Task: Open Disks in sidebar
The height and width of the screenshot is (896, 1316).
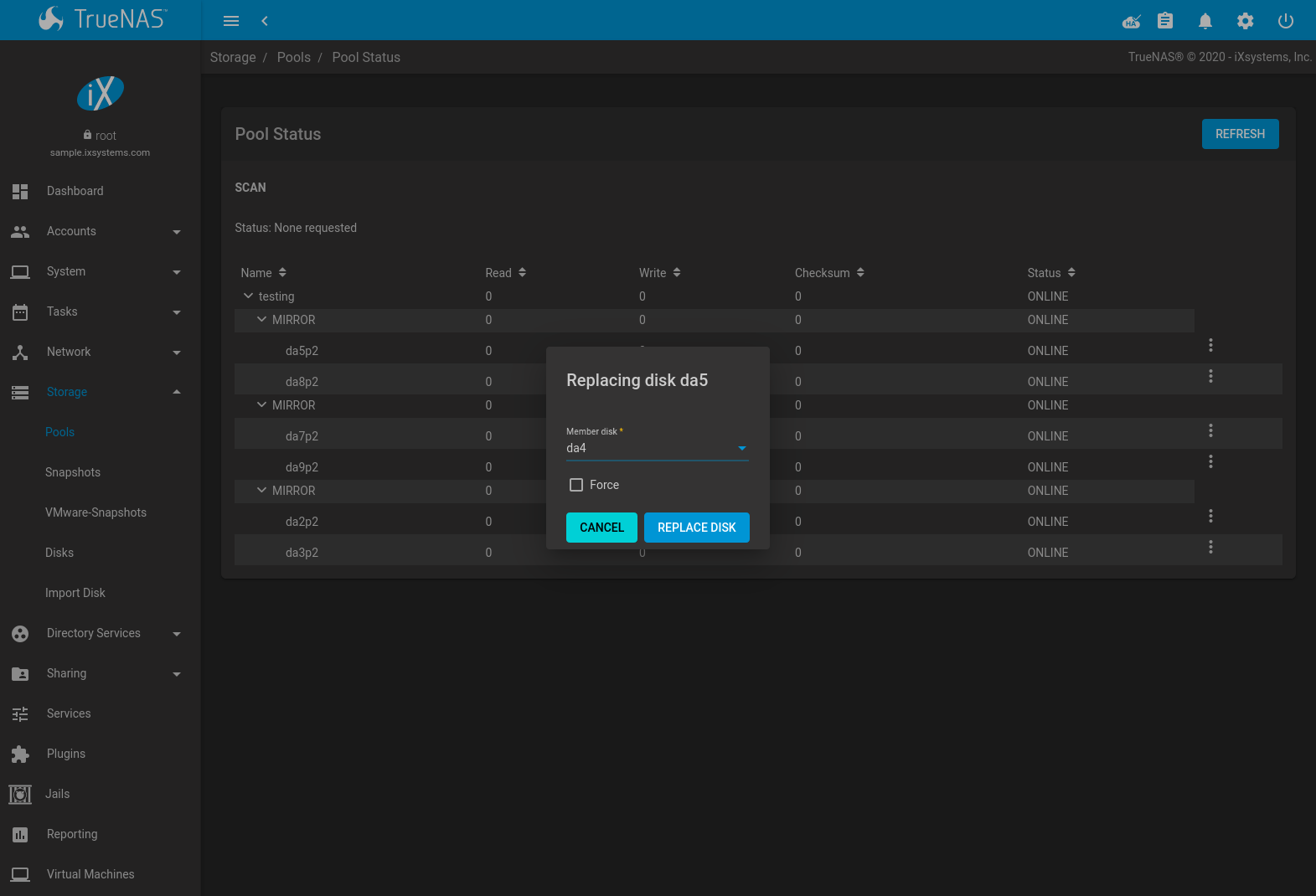Action: pyautogui.click(x=59, y=553)
